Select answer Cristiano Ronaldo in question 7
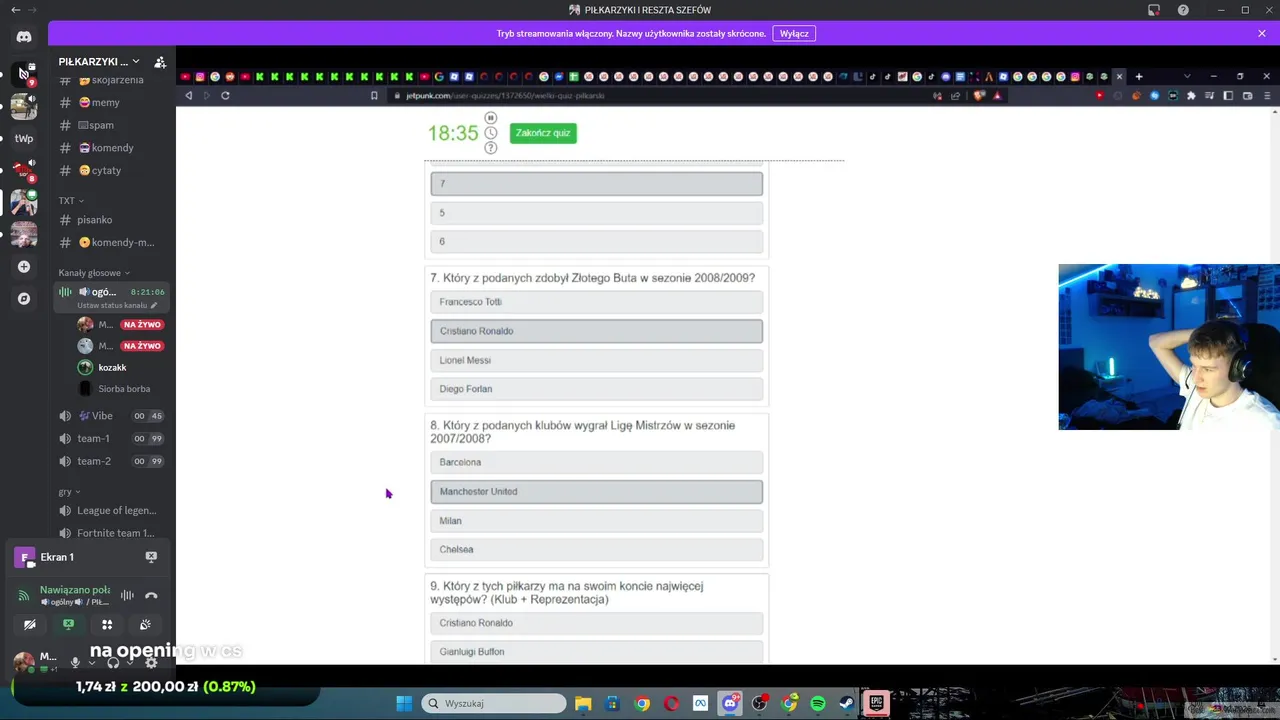Screen dimensions: 1280x720 pyautogui.click(x=597, y=331)
